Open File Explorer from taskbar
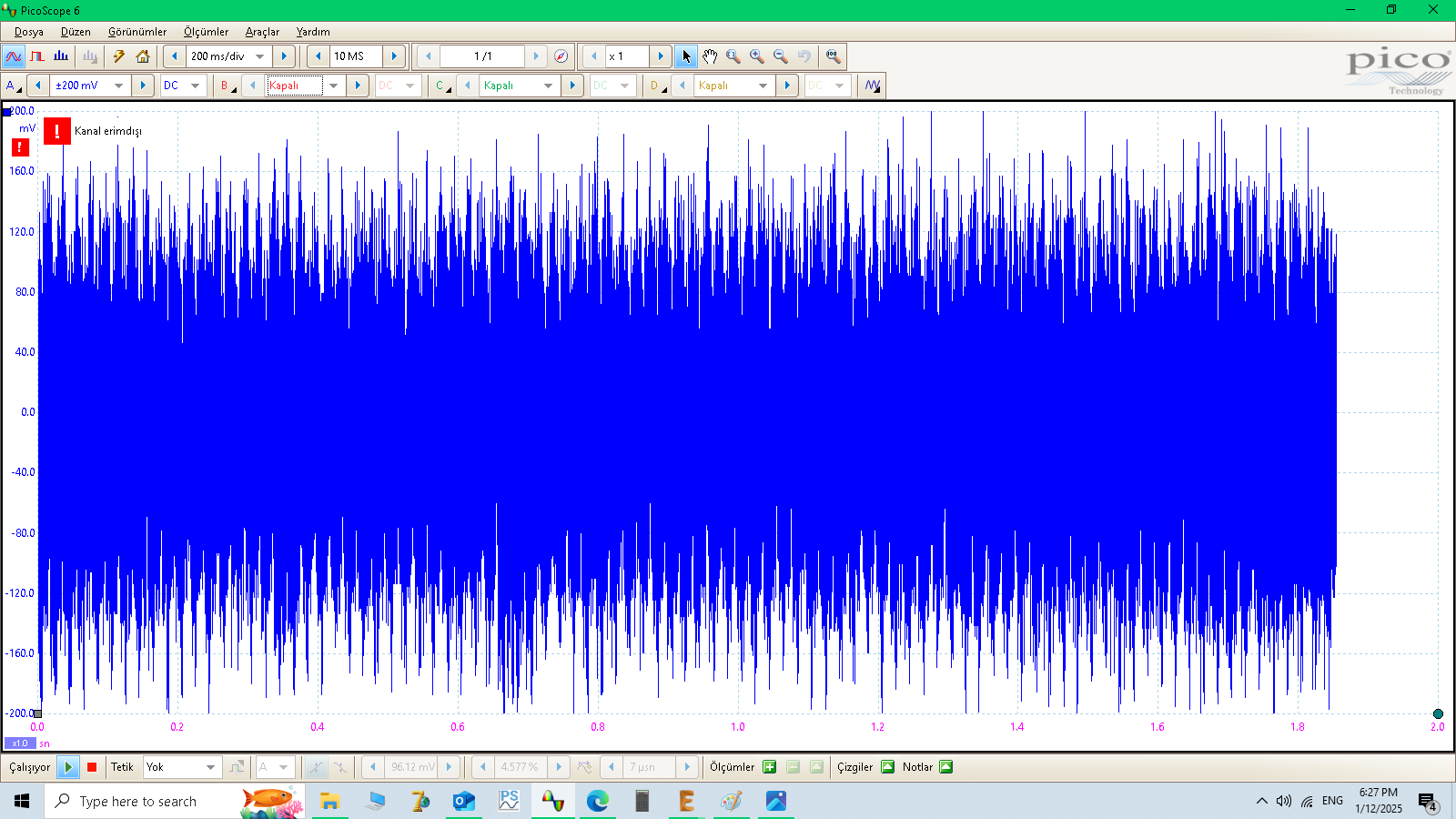Viewport: 1456px width, 819px height. point(329,801)
